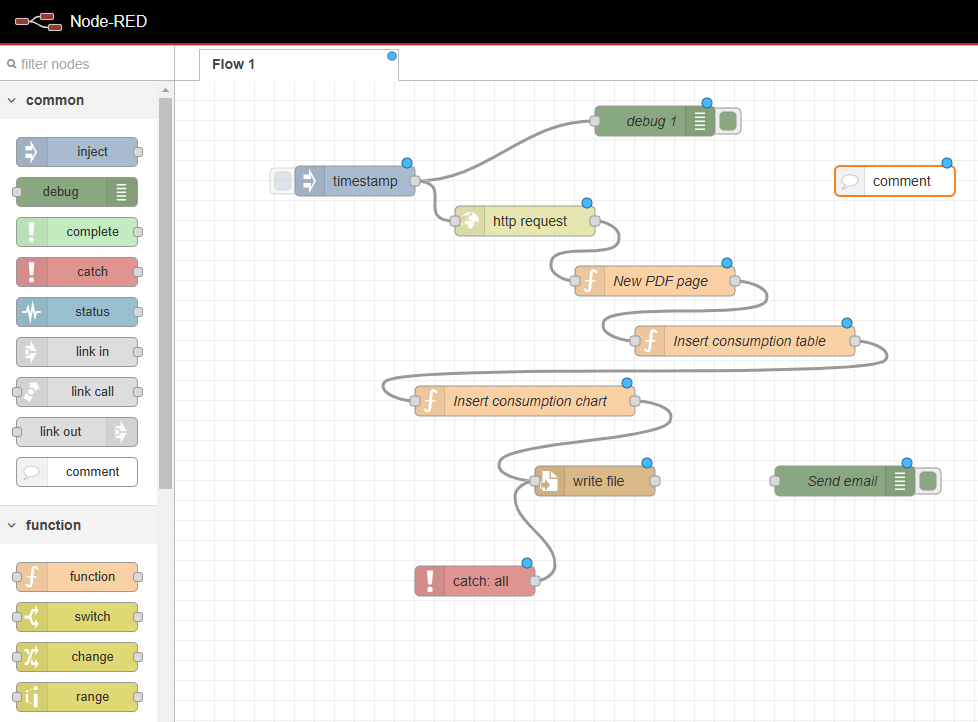Screen dimensions: 978x722
Task: Click the palette scrollbar up arrow
Action: point(165,90)
